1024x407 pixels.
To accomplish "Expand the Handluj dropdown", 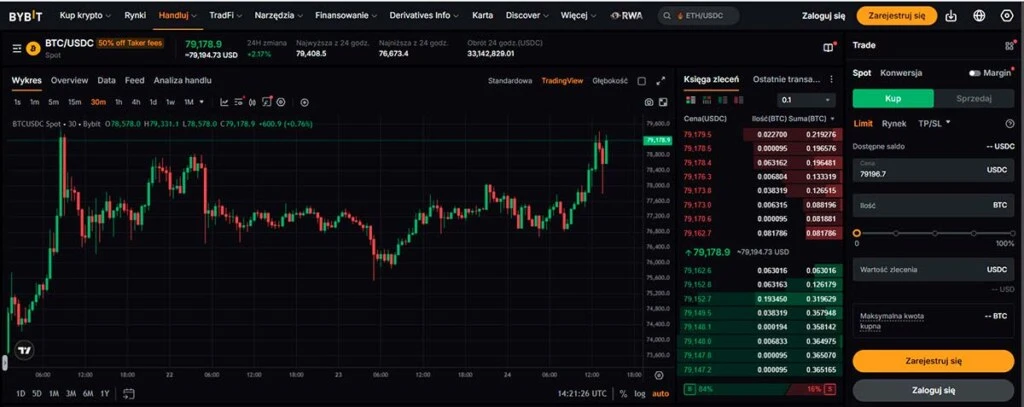I will pos(178,15).
